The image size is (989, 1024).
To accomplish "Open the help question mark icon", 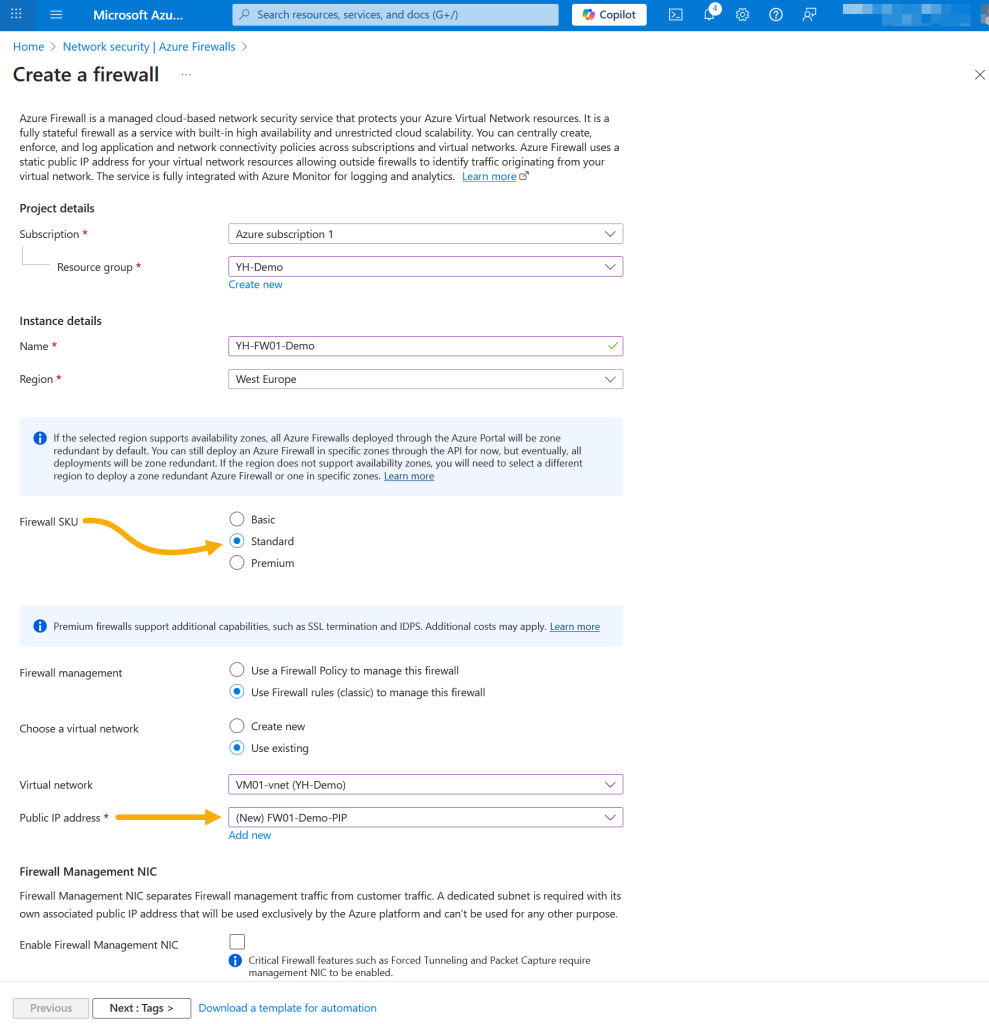I will (x=775, y=14).
